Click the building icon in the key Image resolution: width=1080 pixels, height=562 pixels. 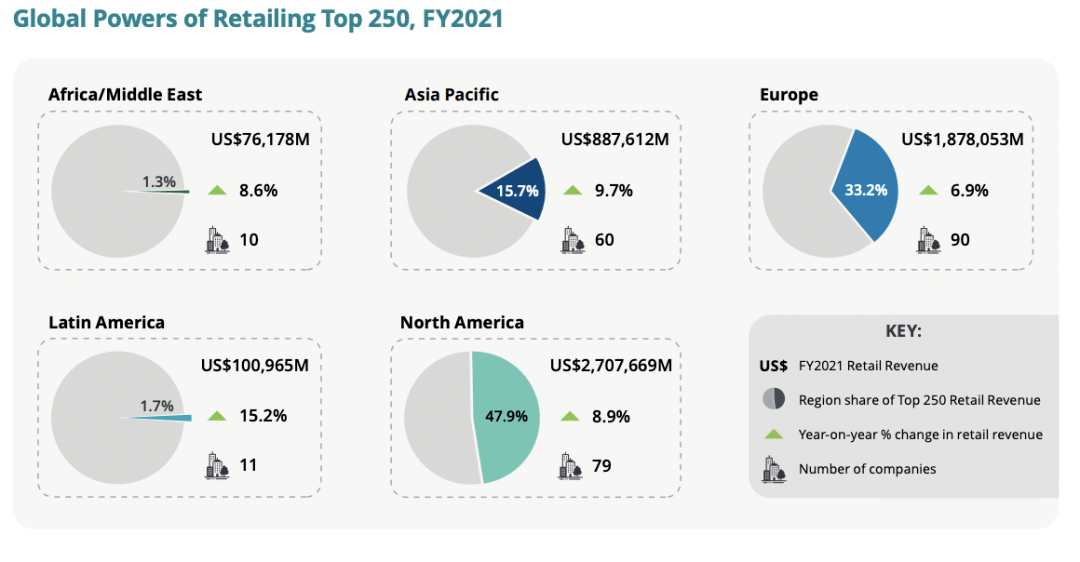click(x=774, y=468)
